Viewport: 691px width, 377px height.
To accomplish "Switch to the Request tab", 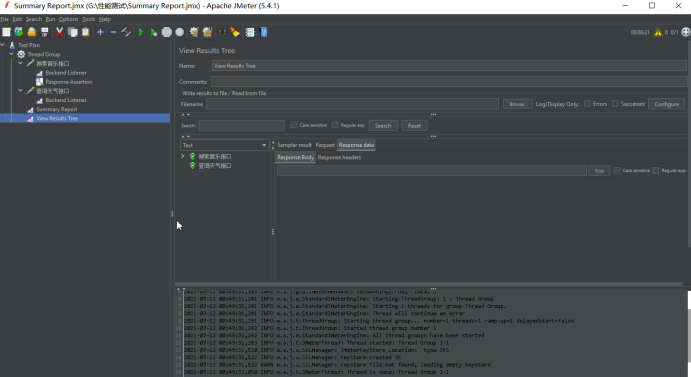I will 325,145.
